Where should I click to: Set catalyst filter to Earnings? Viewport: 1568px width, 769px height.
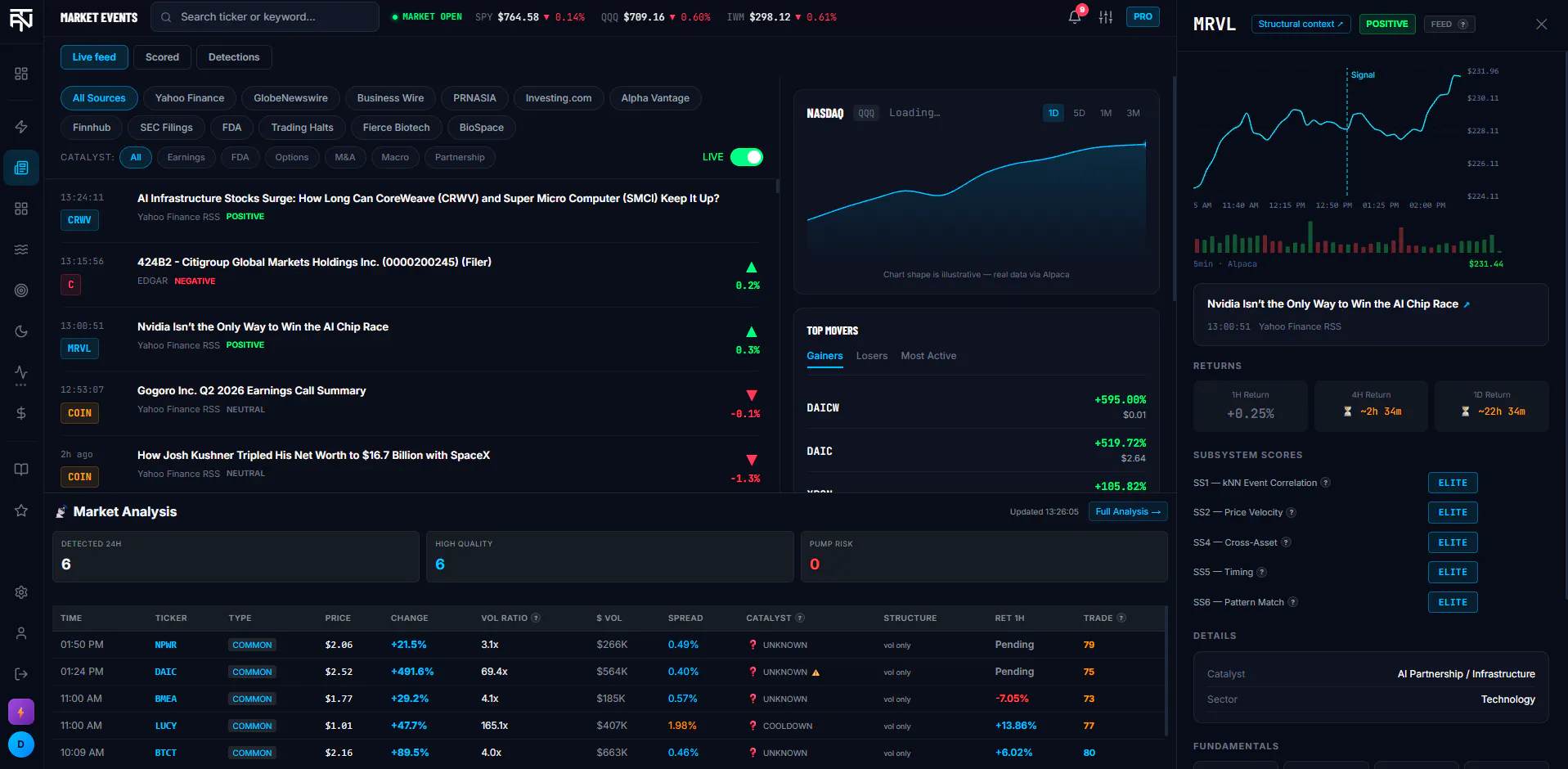click(186, 157)
